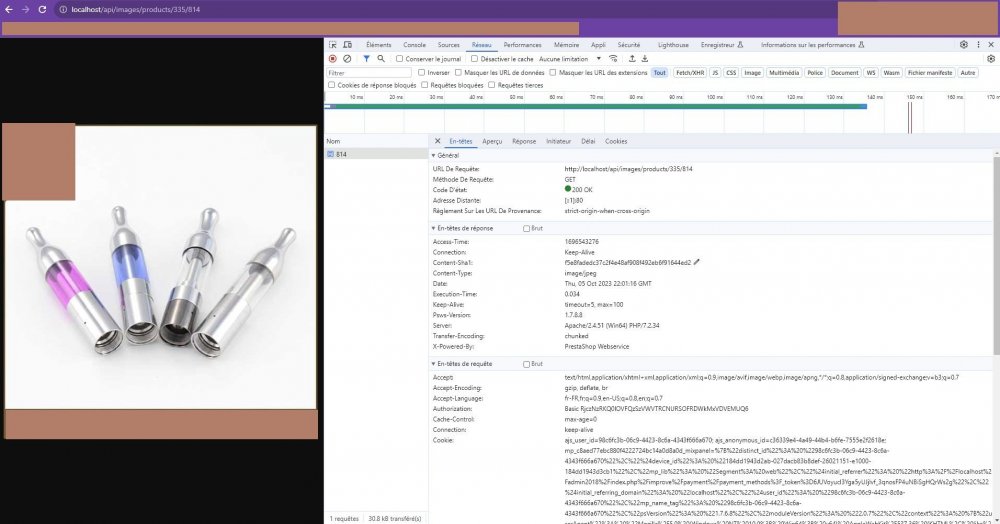Click the product image of vape tanks
The height and width of the screenshot is (524, 1000).
click(161, 267)
